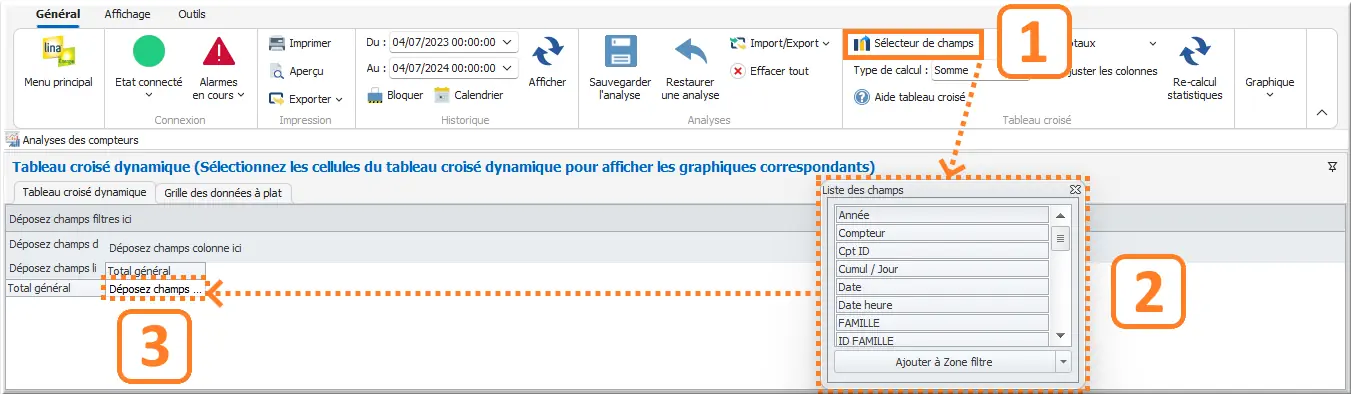Click the field list scrollbar thumb
The height and width of the screenshot is (394, 1351).
(x=1061, y=238)
